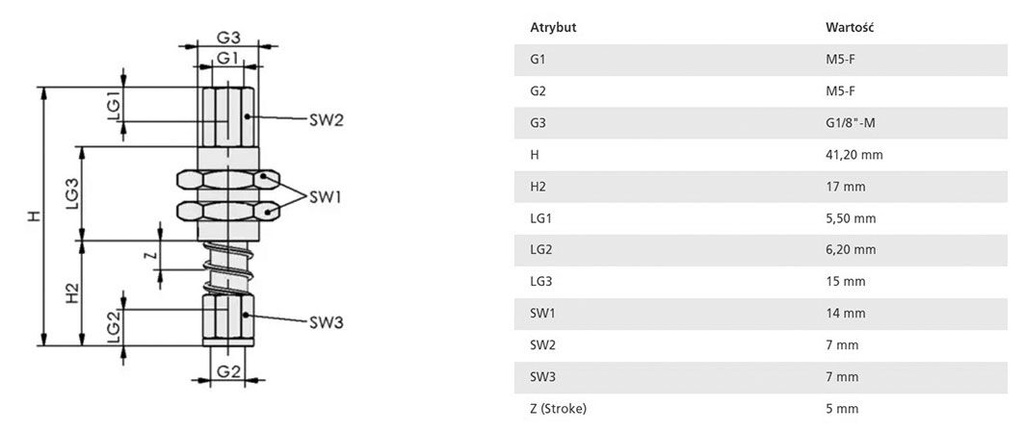The height and width of the screenshot is (431, 1024).
Task: Select the H2 attribute cell in the table
Action: (x=538, y=186)
